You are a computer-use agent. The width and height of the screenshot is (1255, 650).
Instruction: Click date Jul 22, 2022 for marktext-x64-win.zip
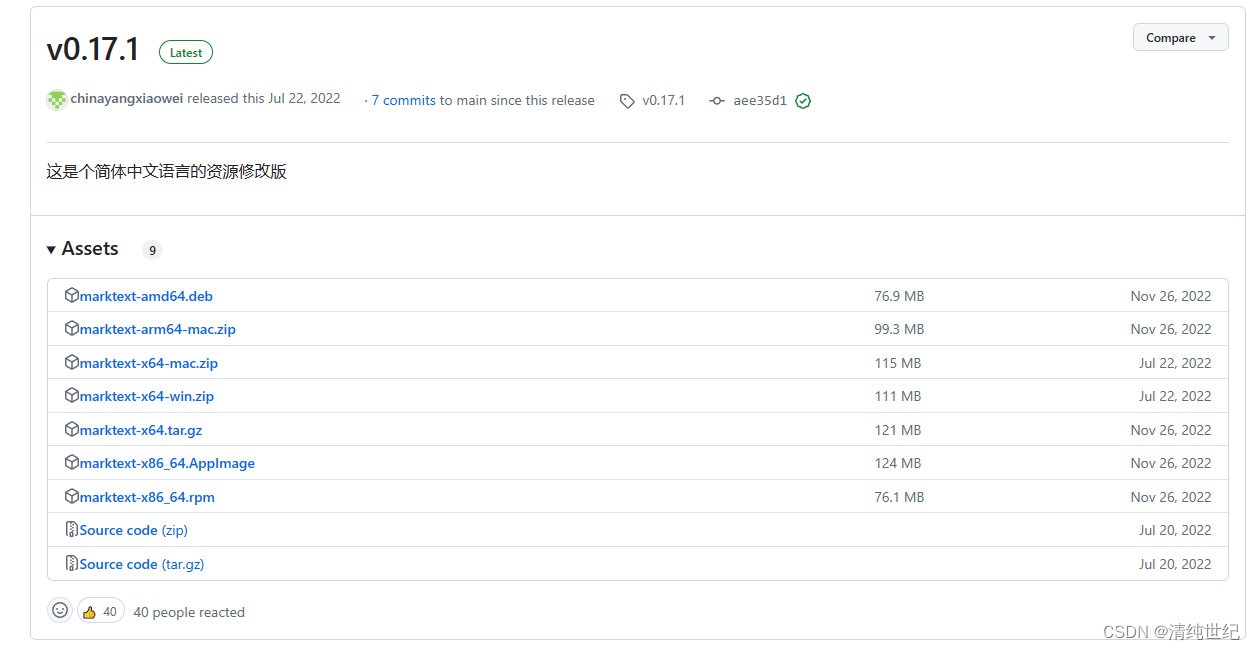coord(1175,396)
